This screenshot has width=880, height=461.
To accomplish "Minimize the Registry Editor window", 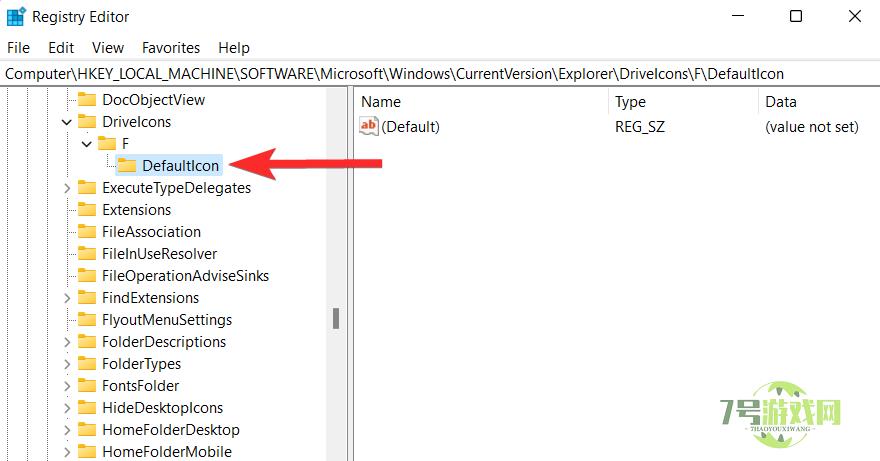I will pos(738,16).
